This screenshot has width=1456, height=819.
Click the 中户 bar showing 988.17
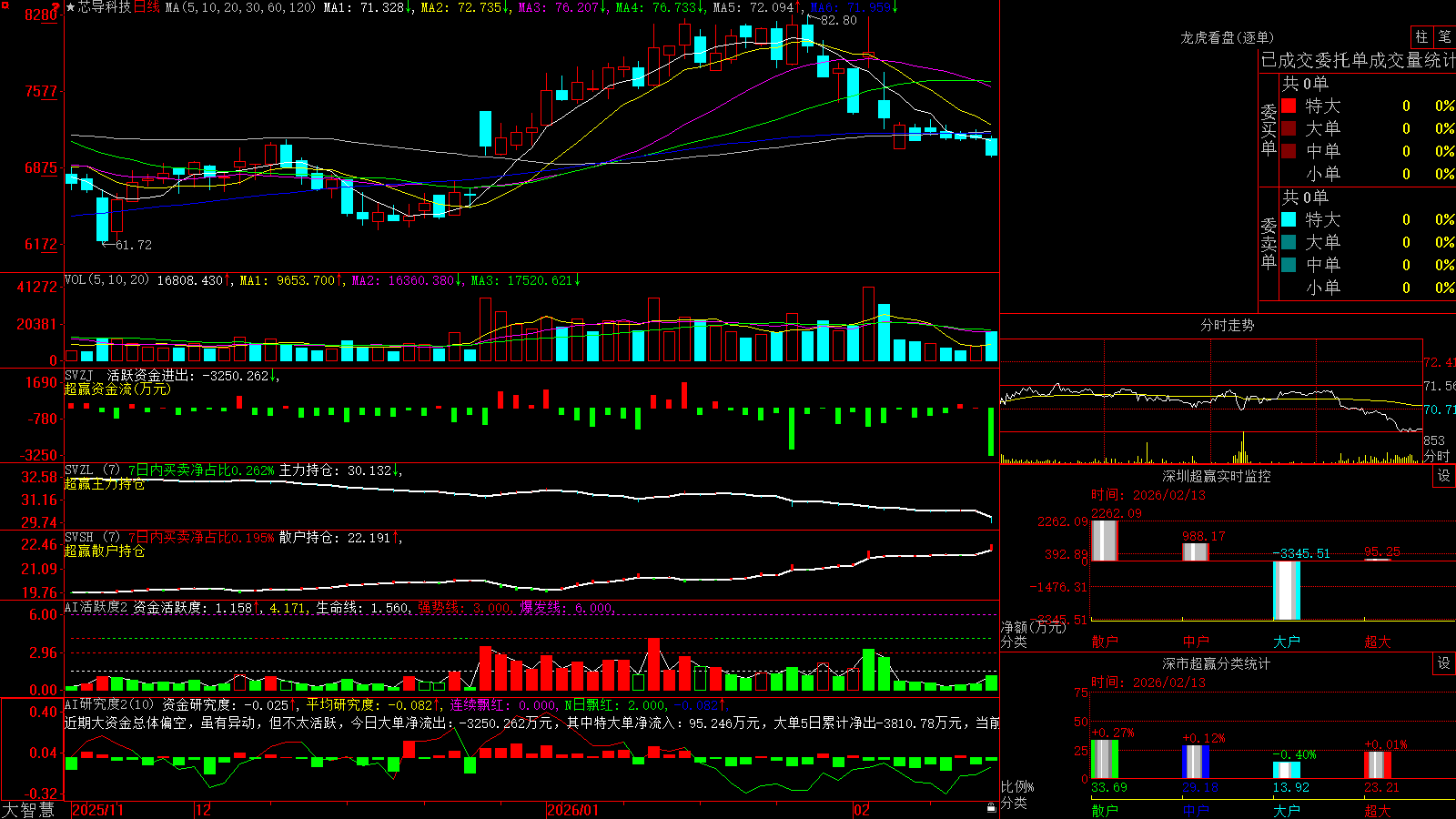point(1195,551)
